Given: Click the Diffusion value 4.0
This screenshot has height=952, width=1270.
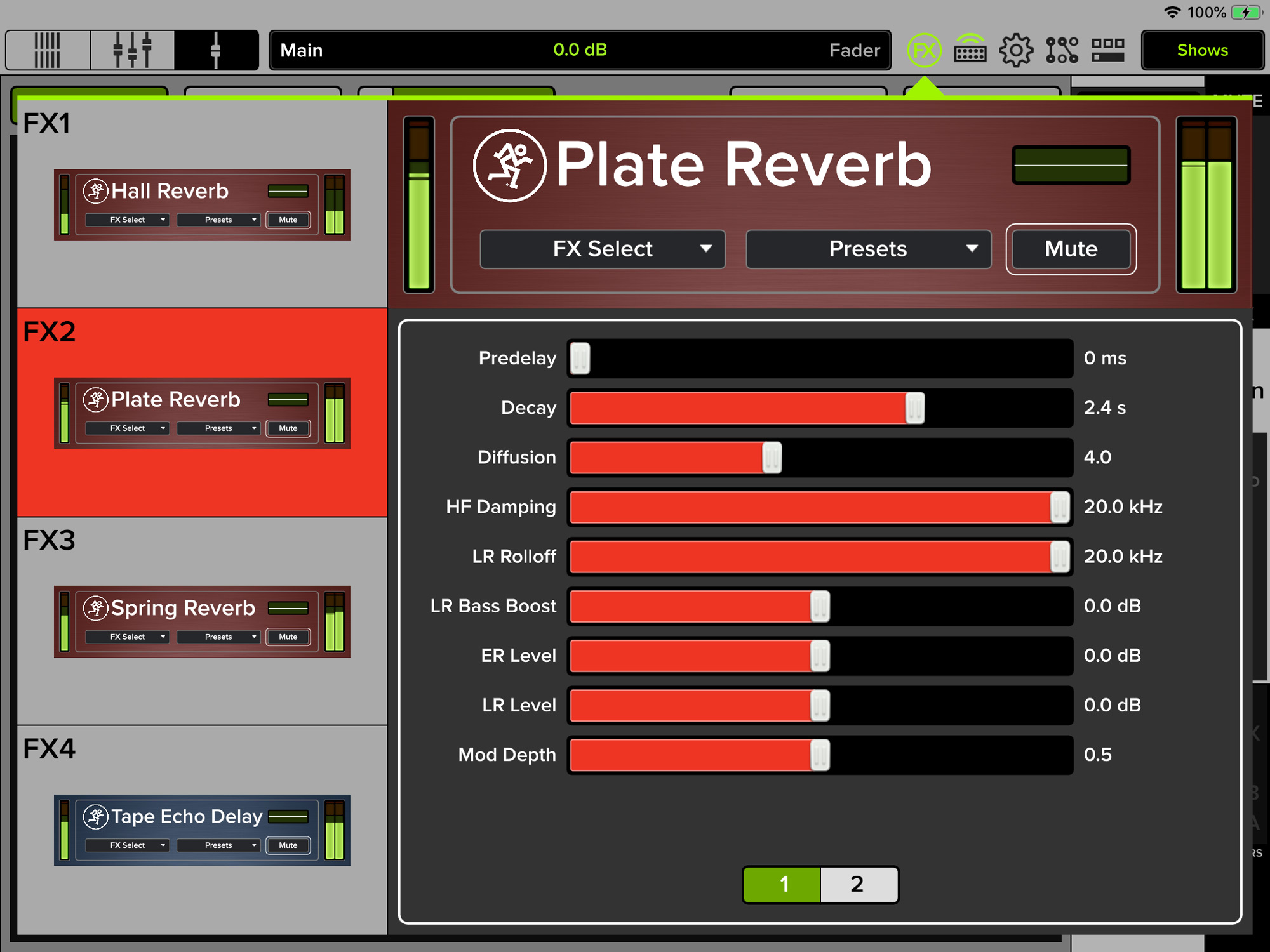Looking at the screenshot, I should [1097, 458].
